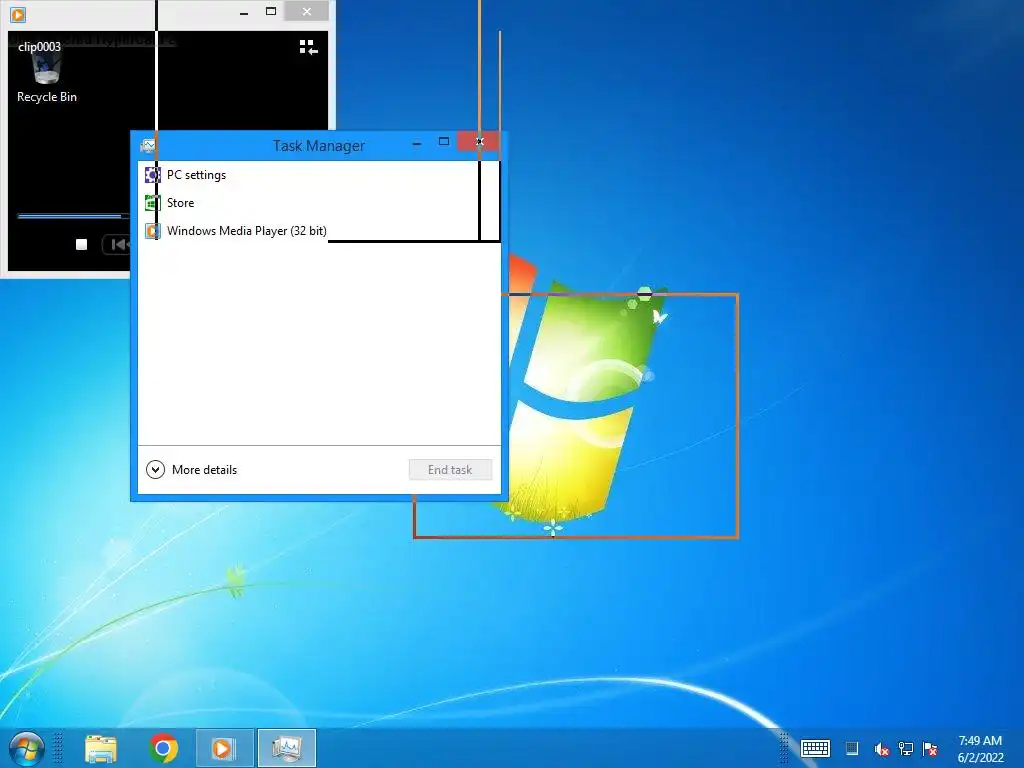The width and height of the screenshot is (1024, 768).
Task: Stop playback in Windows Media Player
Action: coord(82,244)
